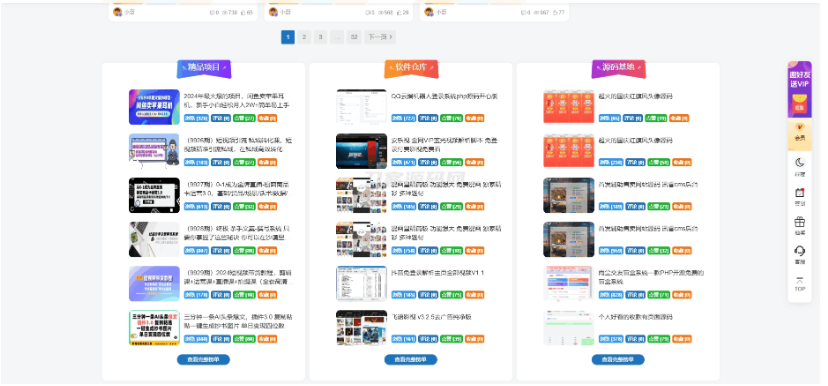
Task: Click 浏览 badge under QQ云端机器人 item
Action: (x=403, y=118)
